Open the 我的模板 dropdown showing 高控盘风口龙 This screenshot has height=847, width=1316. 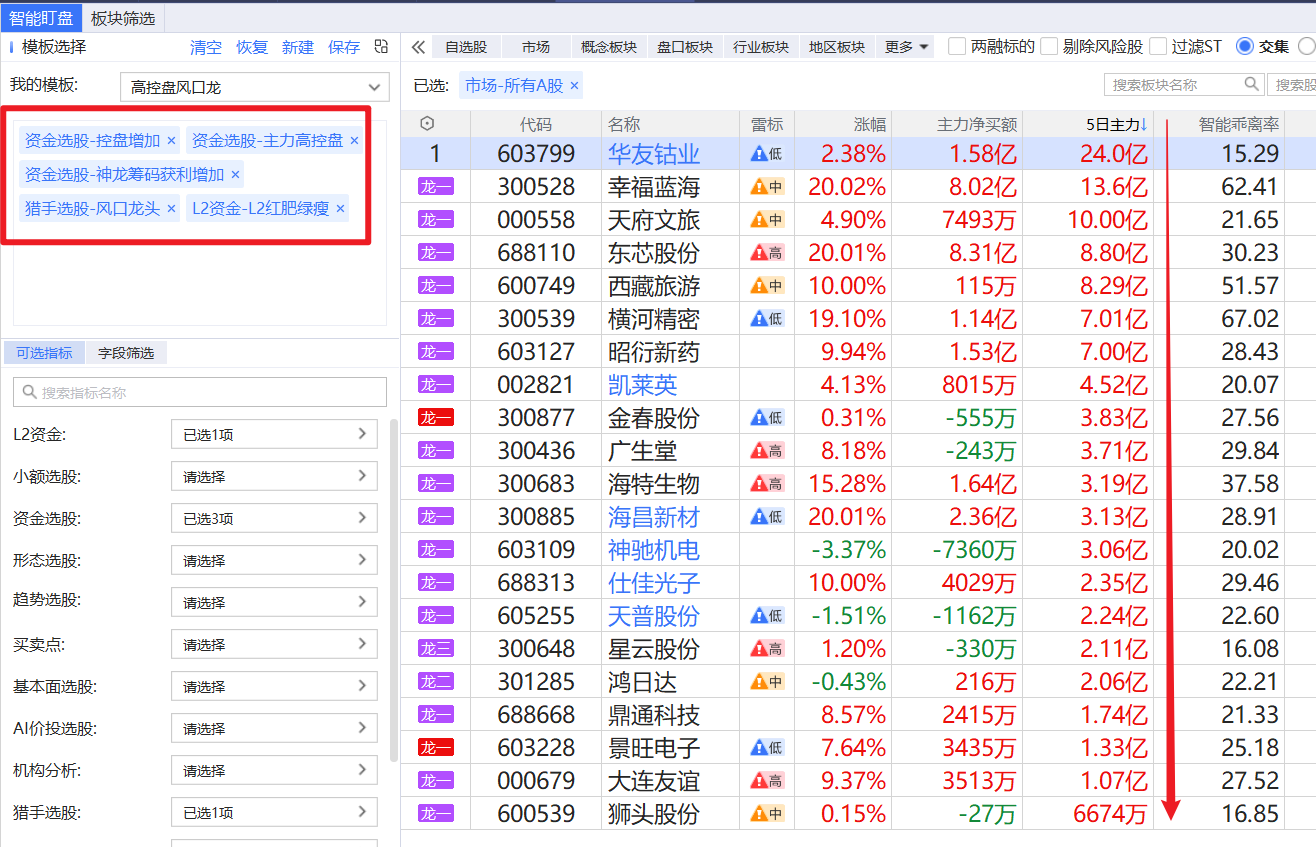[x=254, y=87]
